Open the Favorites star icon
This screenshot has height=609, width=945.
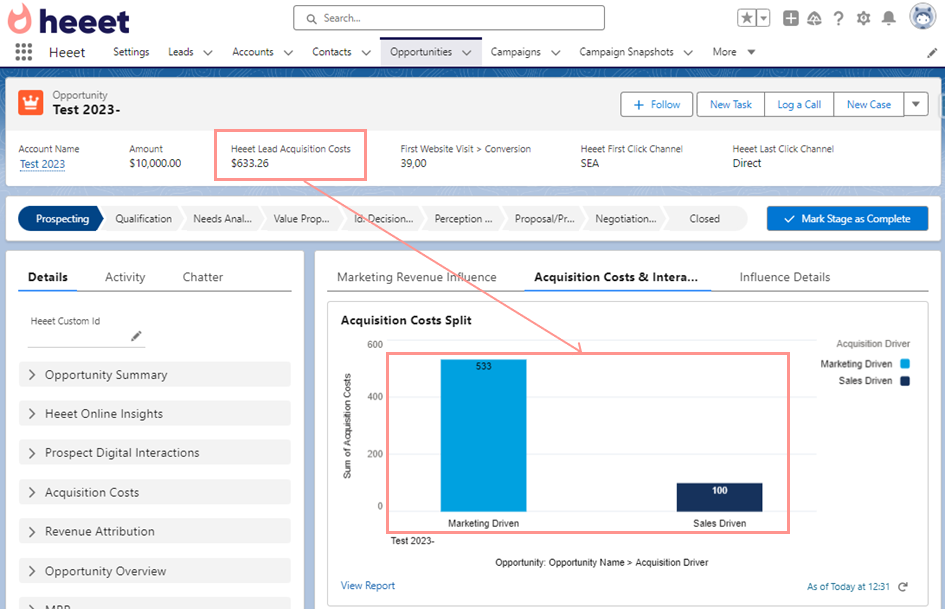(747, 18)
